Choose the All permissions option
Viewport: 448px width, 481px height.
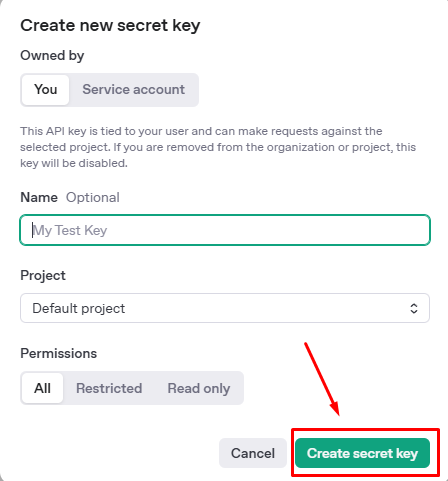[42, 388]
